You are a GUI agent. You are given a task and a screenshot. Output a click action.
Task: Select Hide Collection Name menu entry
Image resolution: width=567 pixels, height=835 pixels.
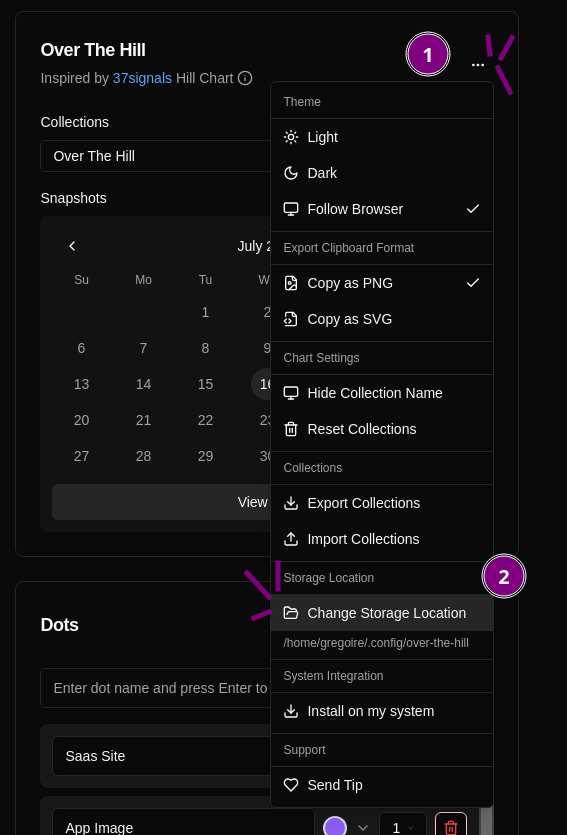pos(382,394)
